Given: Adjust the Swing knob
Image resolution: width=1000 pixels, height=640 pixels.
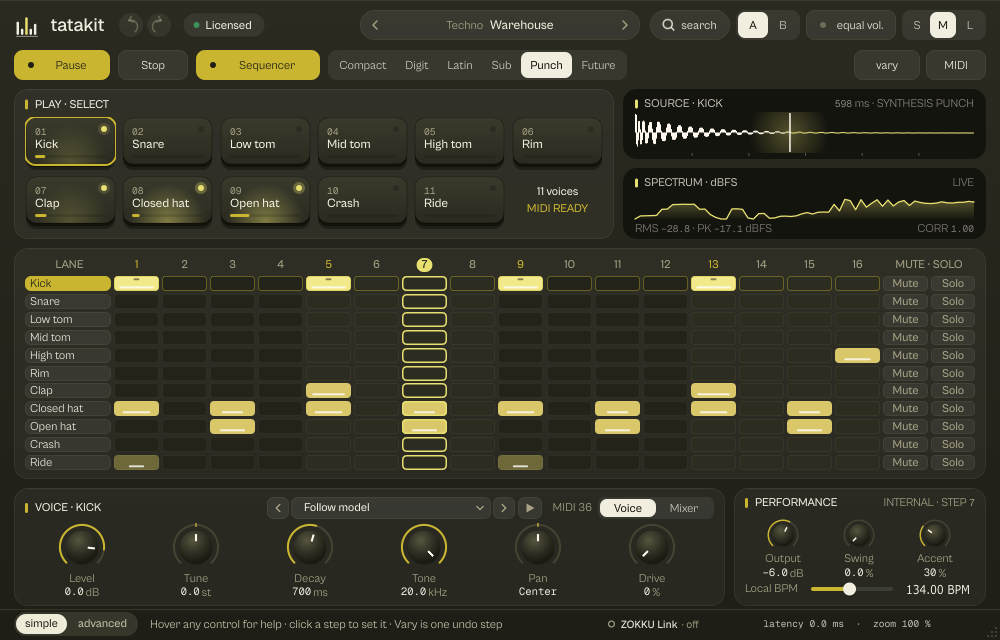Looking at the screenshot, I should click(858, 534).
